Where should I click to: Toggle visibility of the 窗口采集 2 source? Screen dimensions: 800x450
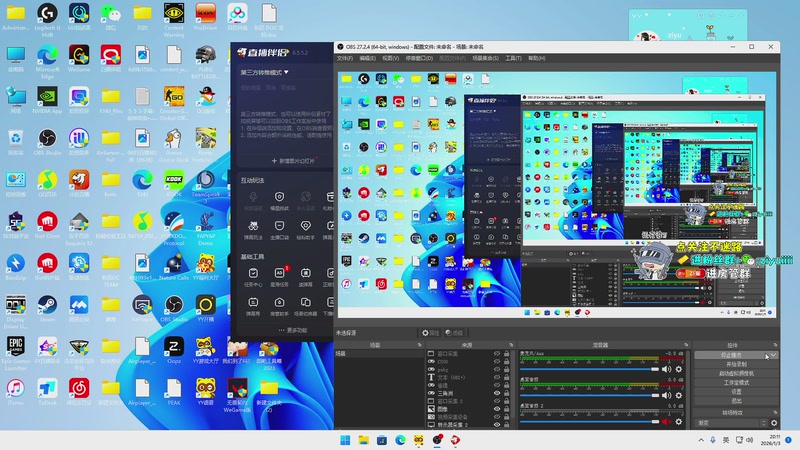point(497,402)
